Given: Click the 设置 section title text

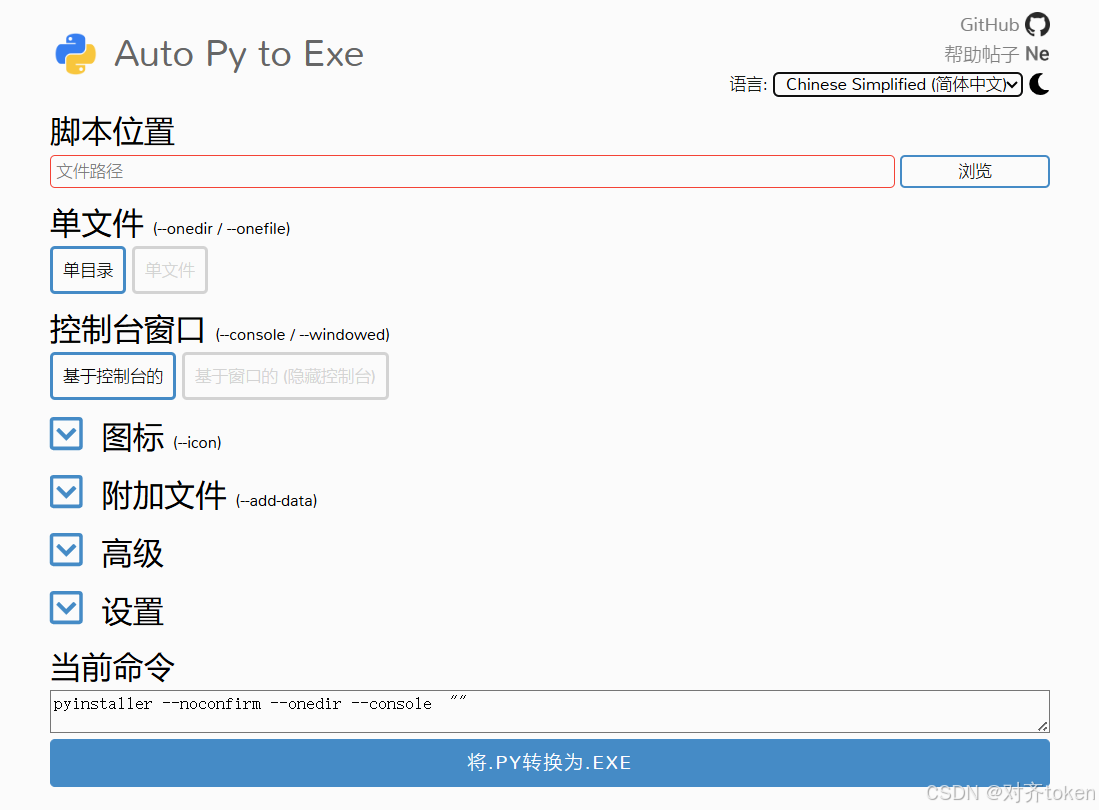Looking at the screenshot, I should 132,612.
